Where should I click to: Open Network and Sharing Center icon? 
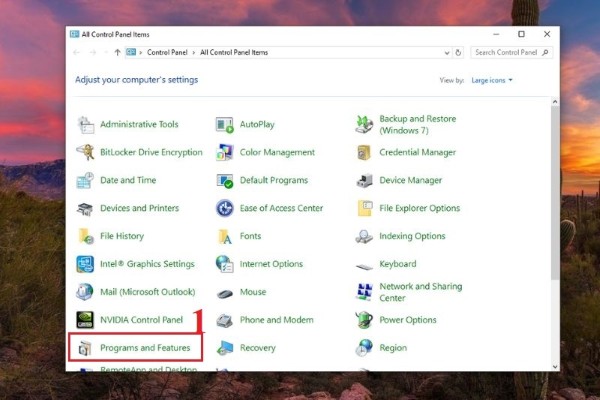point(364,292)
